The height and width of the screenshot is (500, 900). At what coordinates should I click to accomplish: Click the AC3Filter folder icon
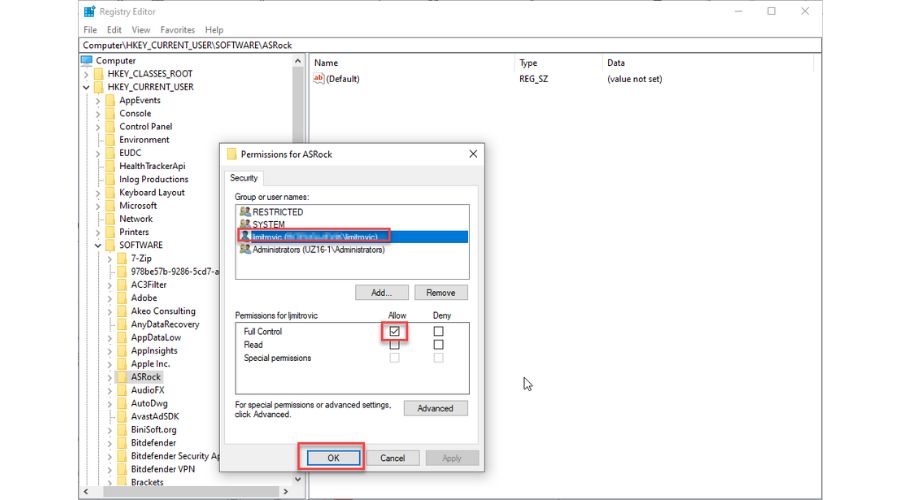coord(122,285)
